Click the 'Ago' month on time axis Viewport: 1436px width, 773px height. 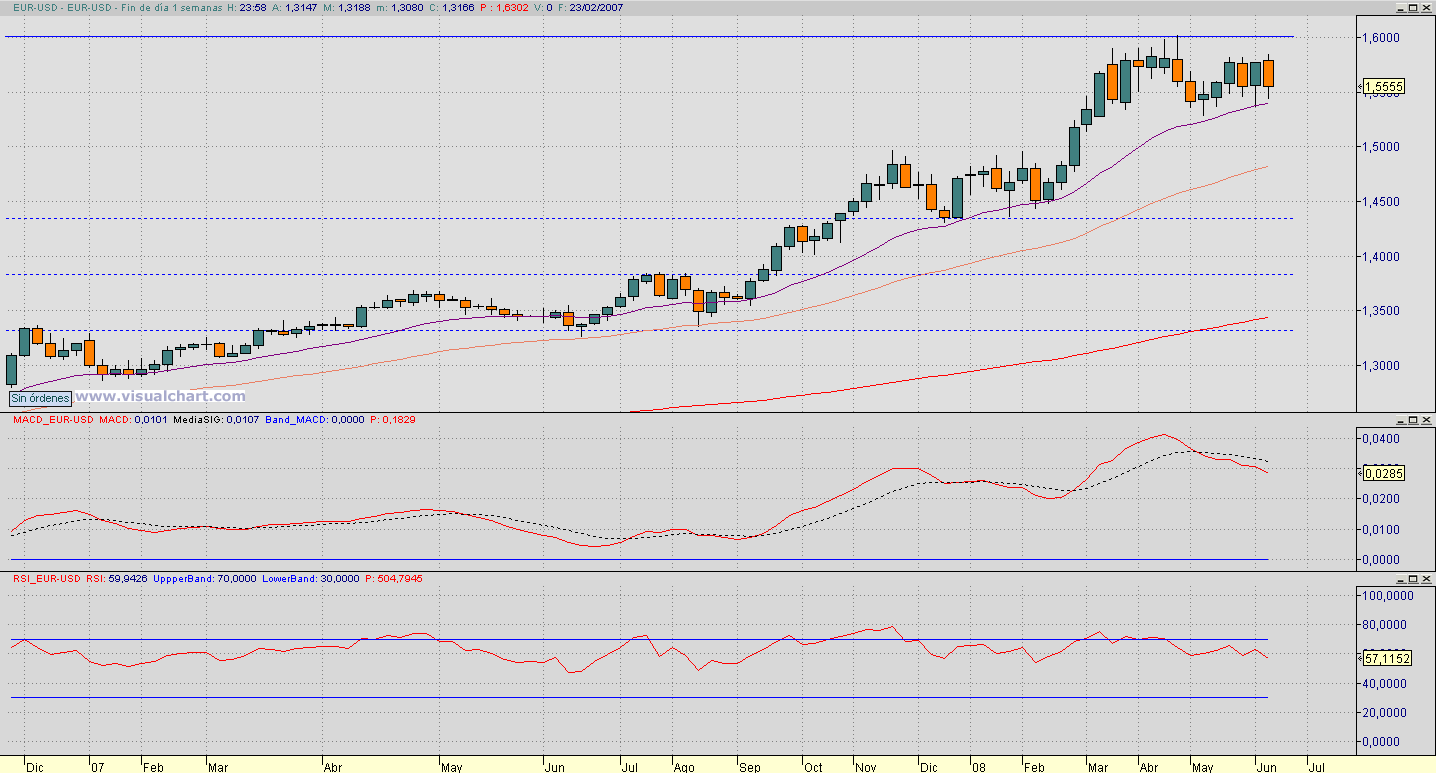click(x=684, y=767)
